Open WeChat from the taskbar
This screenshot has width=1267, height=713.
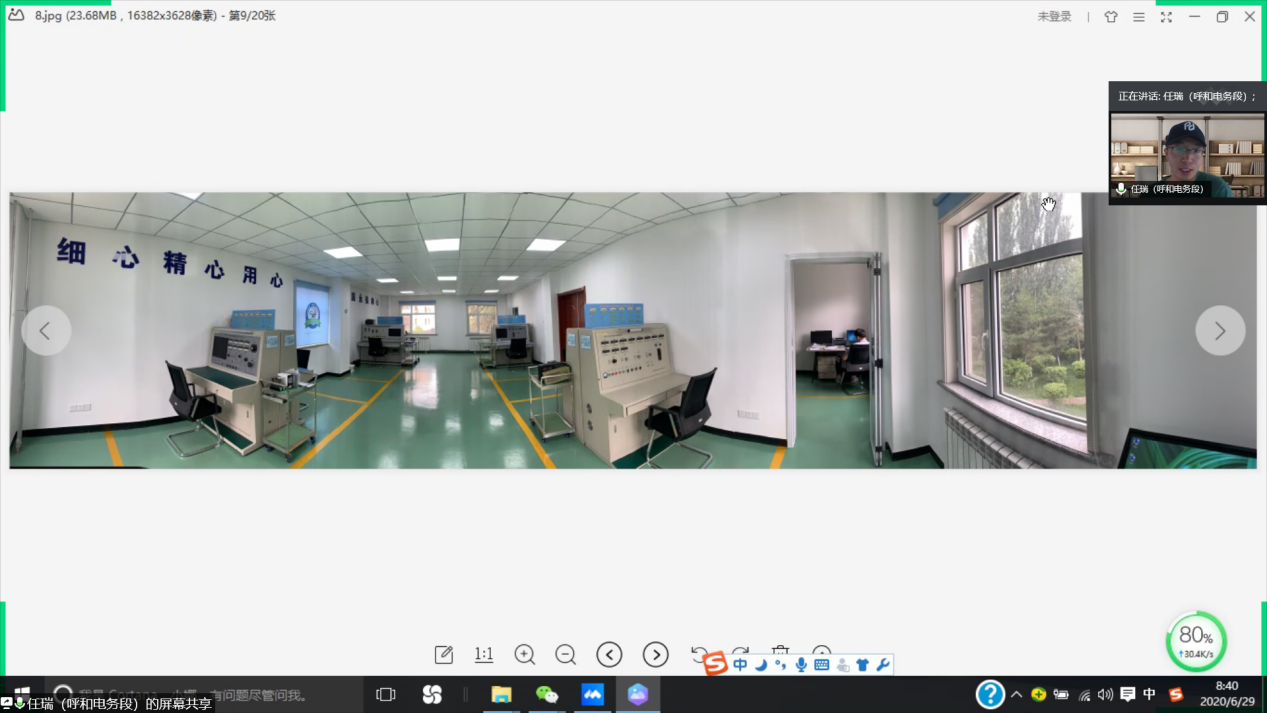pos(547,694)
